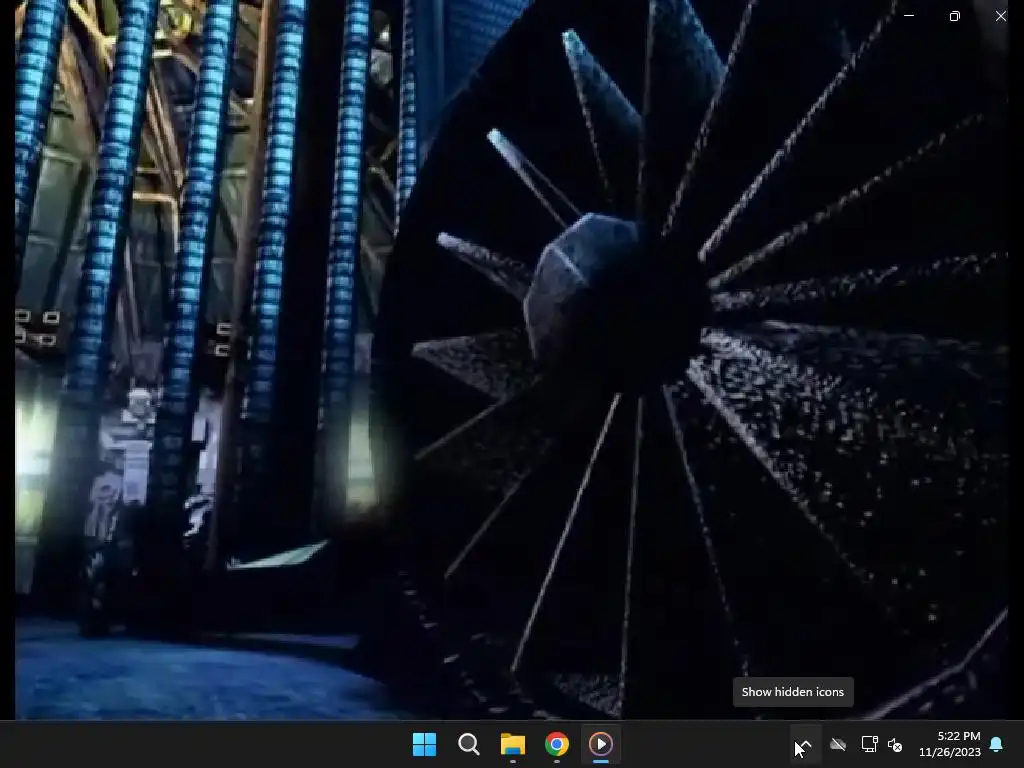The width and height of the screenshot is (1024, 768).
Task: Open the clock showing 5:22 PM
Action: 950,744
